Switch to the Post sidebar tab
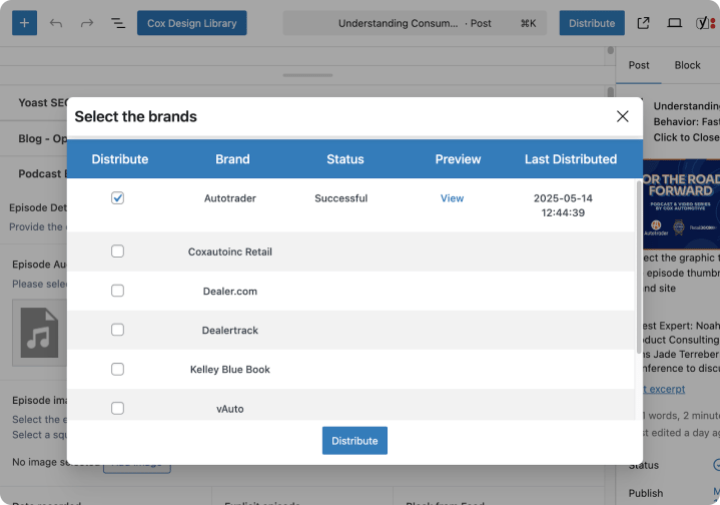Screen dimensions: 720x505 point(639,65)
